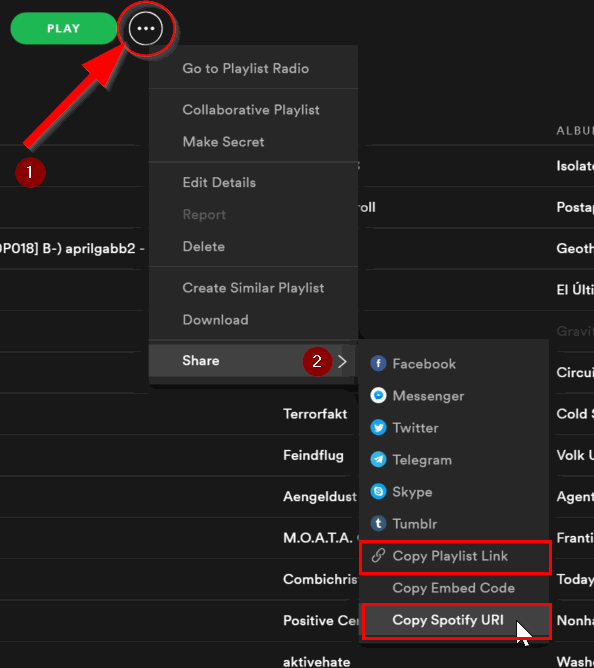Share via Facebook text entry
594x668 pixels.
(424, 364)
